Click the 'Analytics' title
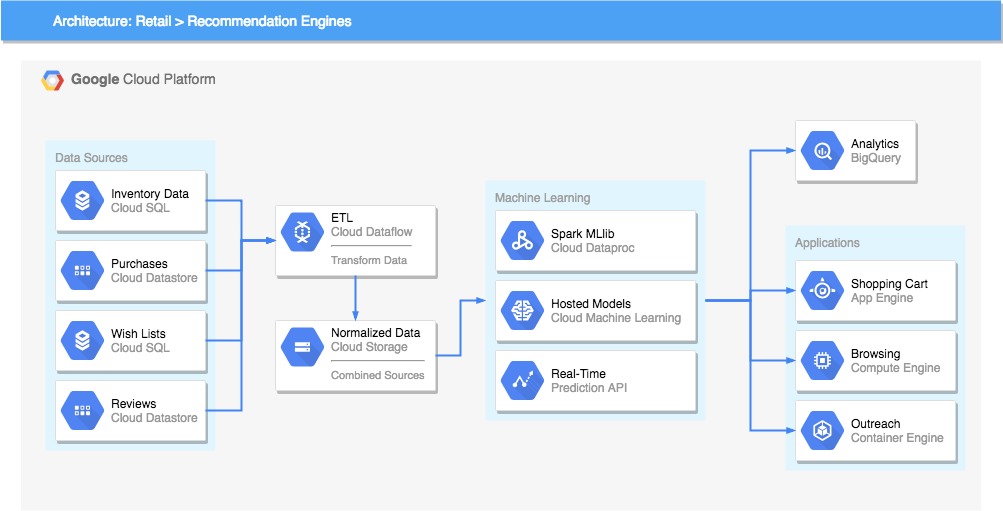The image size is (1003, 511). [874, 144]
